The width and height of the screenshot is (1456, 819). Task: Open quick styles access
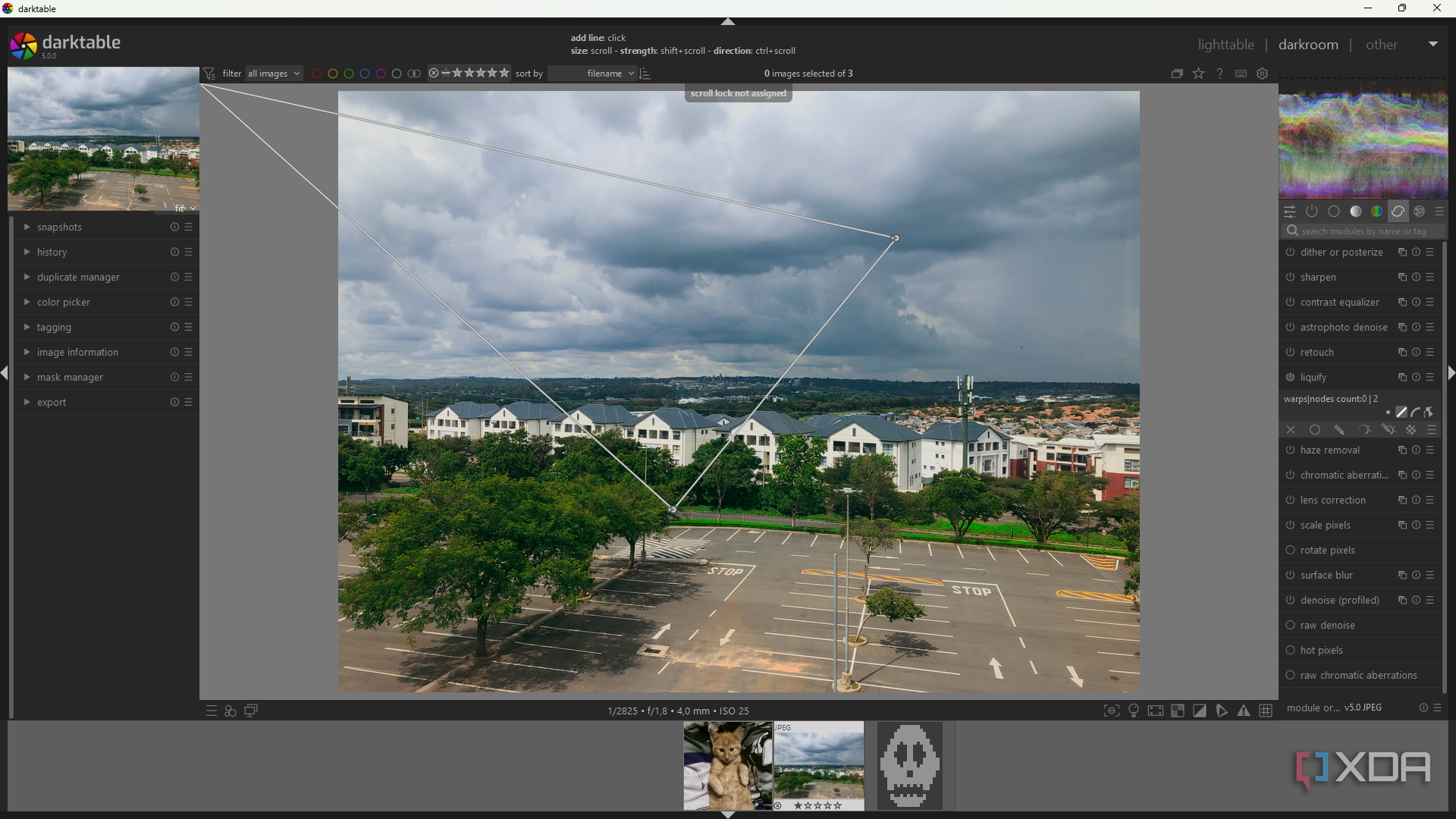[x=231, y=711]
